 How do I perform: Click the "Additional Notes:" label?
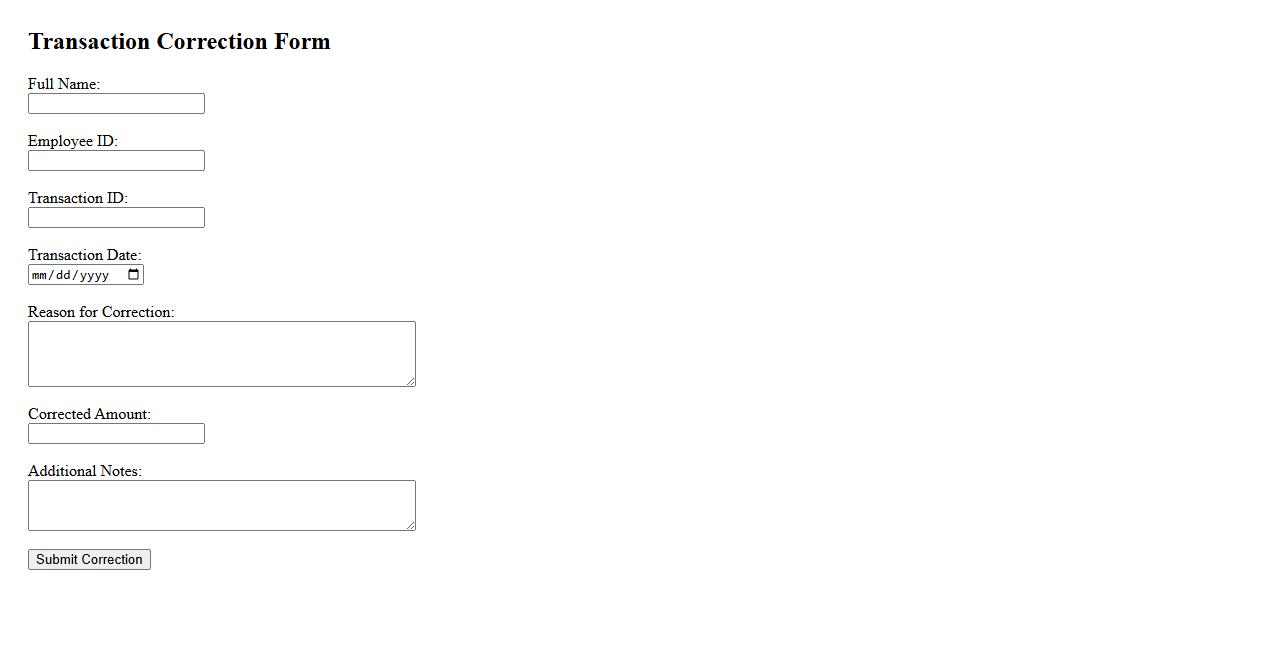click(x=85, y=471)
